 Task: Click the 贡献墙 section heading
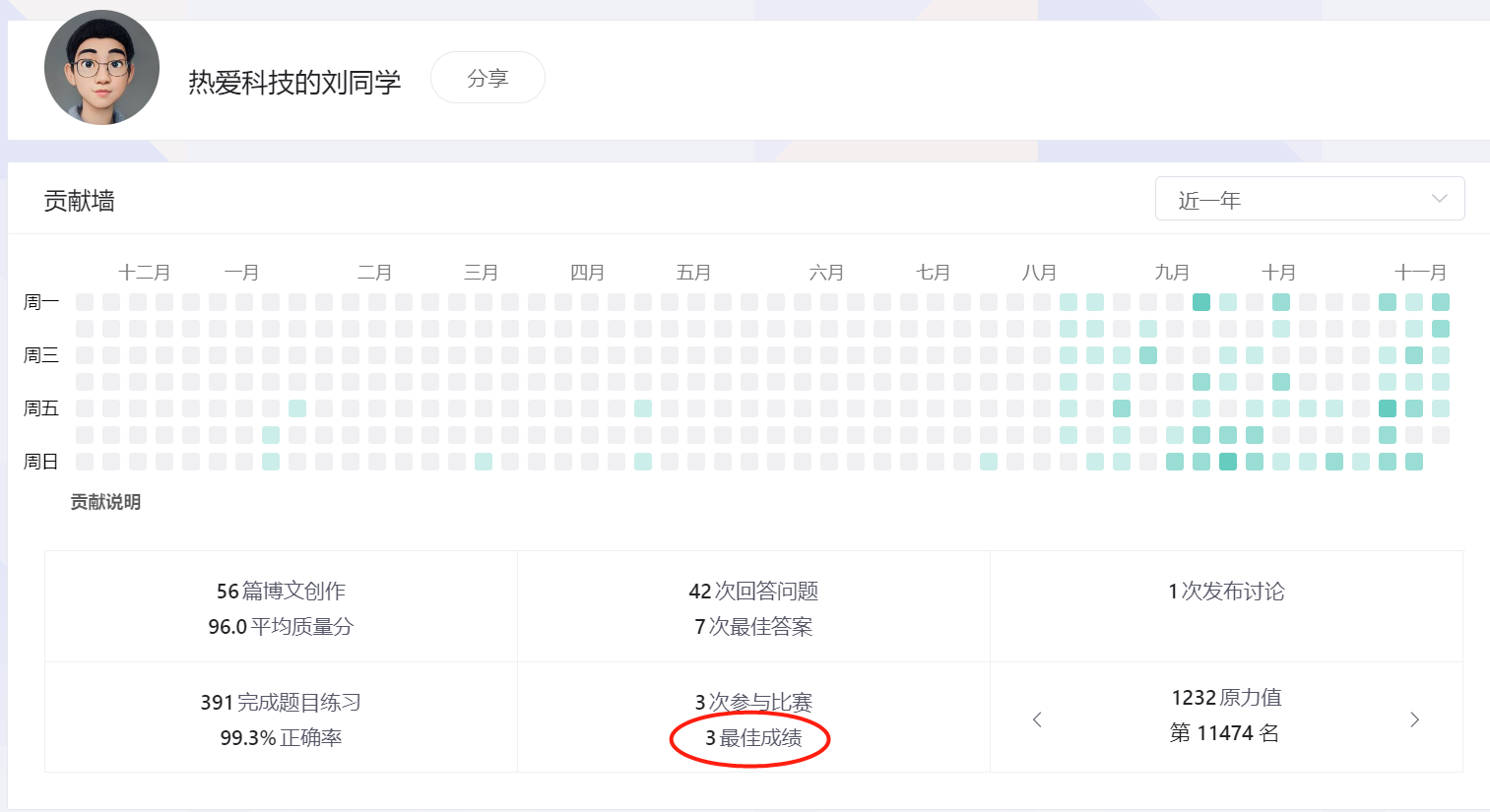[80, 201]
